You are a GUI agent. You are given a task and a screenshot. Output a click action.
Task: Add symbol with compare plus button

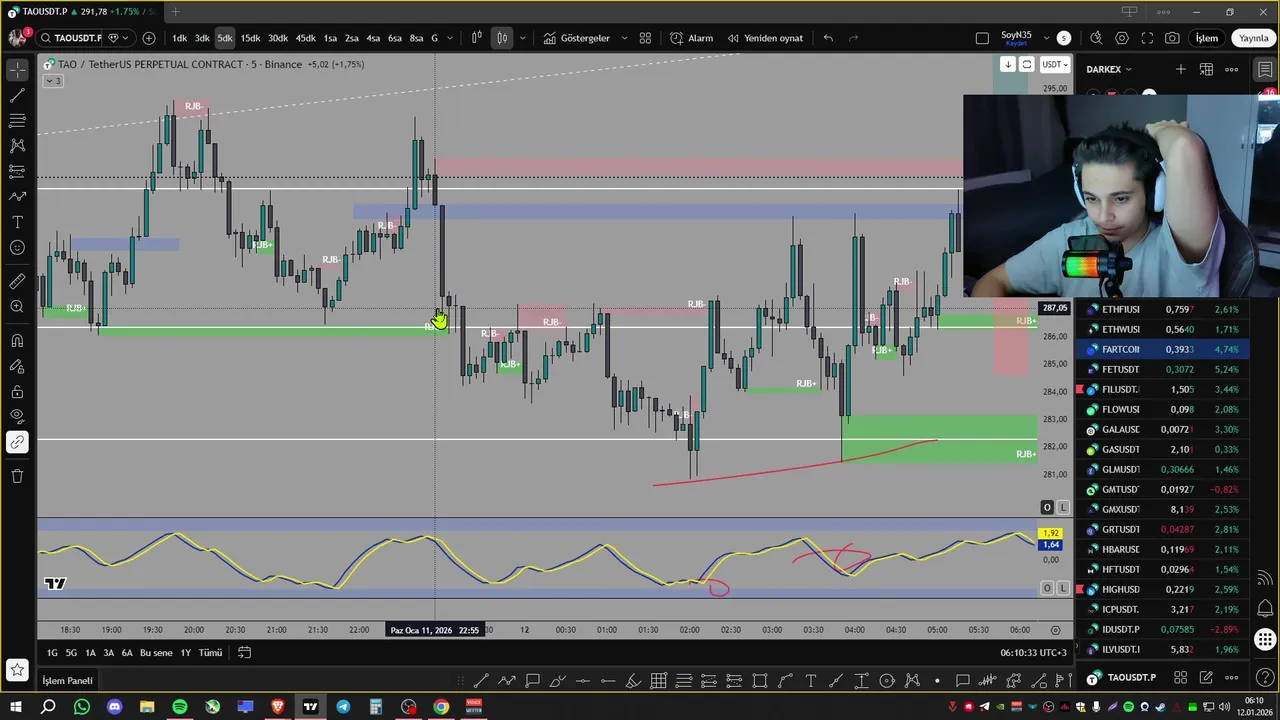coord(149,38)
